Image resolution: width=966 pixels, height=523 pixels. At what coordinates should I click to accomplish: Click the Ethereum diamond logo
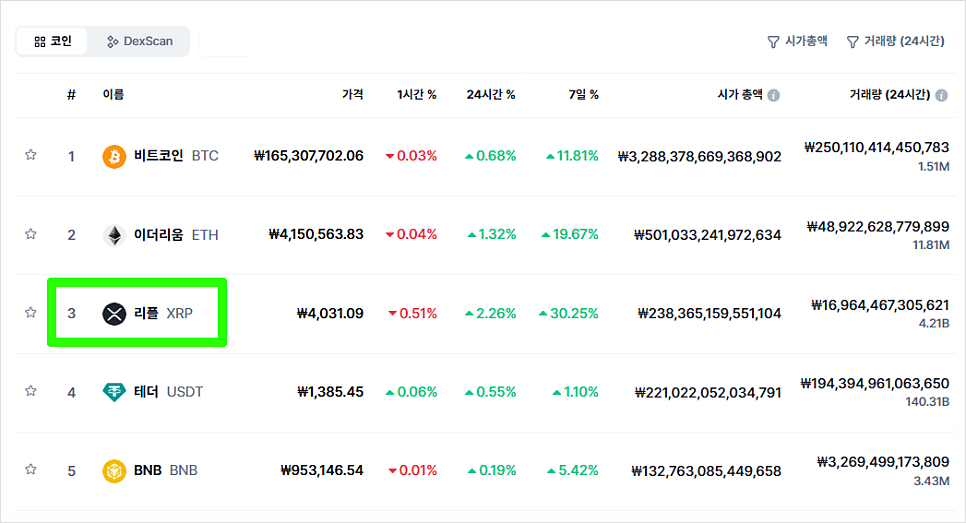click(114, 235)
